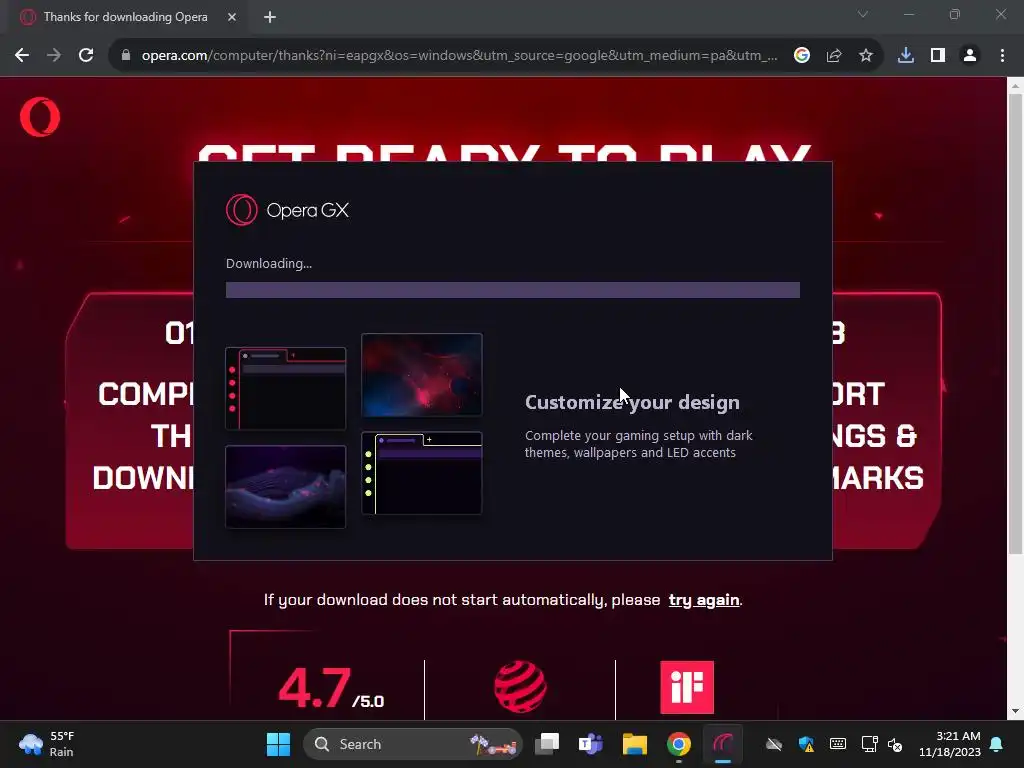The height and width of the screenshot is (768, 1024).
Task: Click the page vertical scrollbar
Action: tap(1016, 323)
